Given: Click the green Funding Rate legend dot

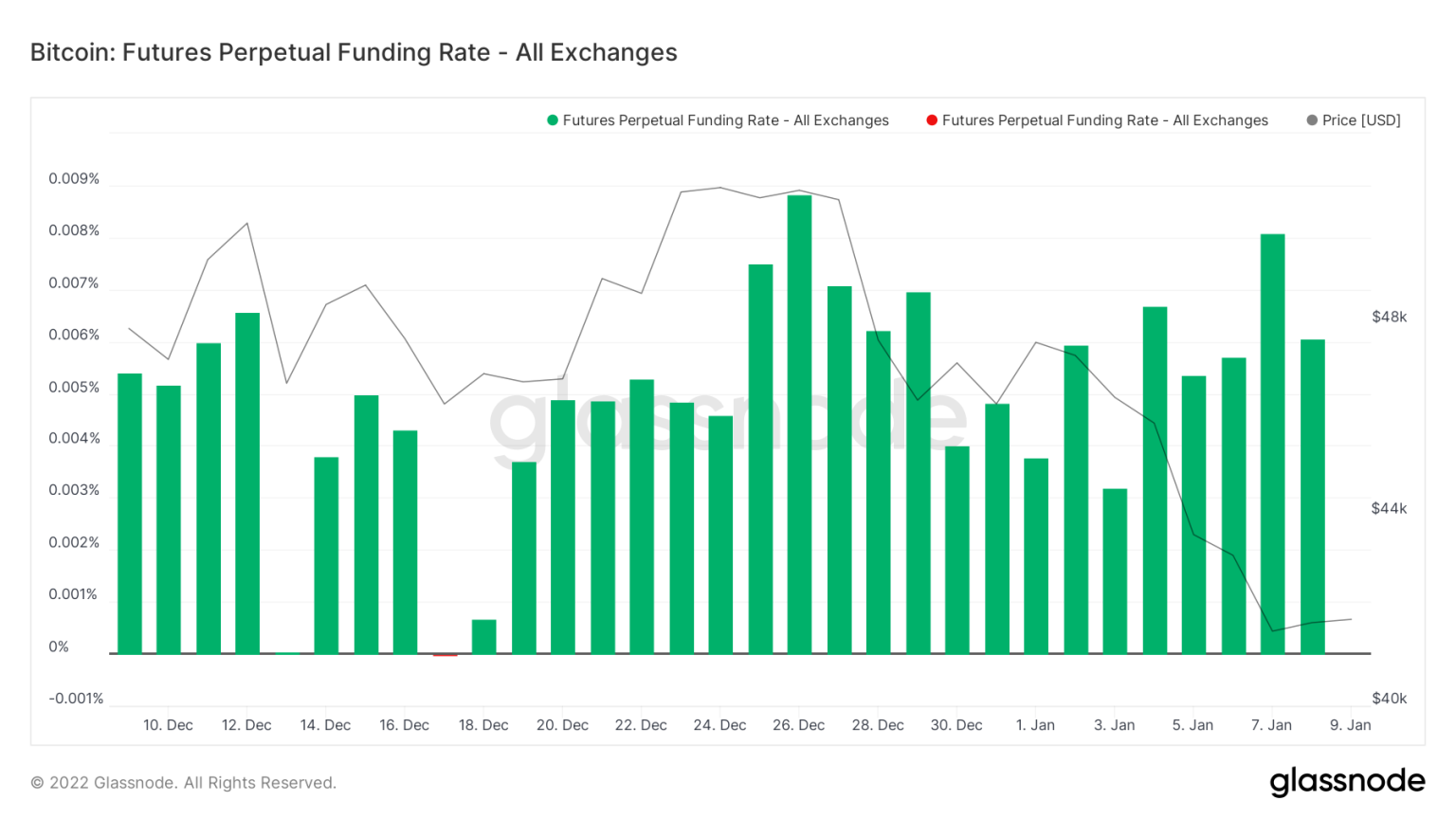Looking at the screenshot, I should (x=553, y=120).
